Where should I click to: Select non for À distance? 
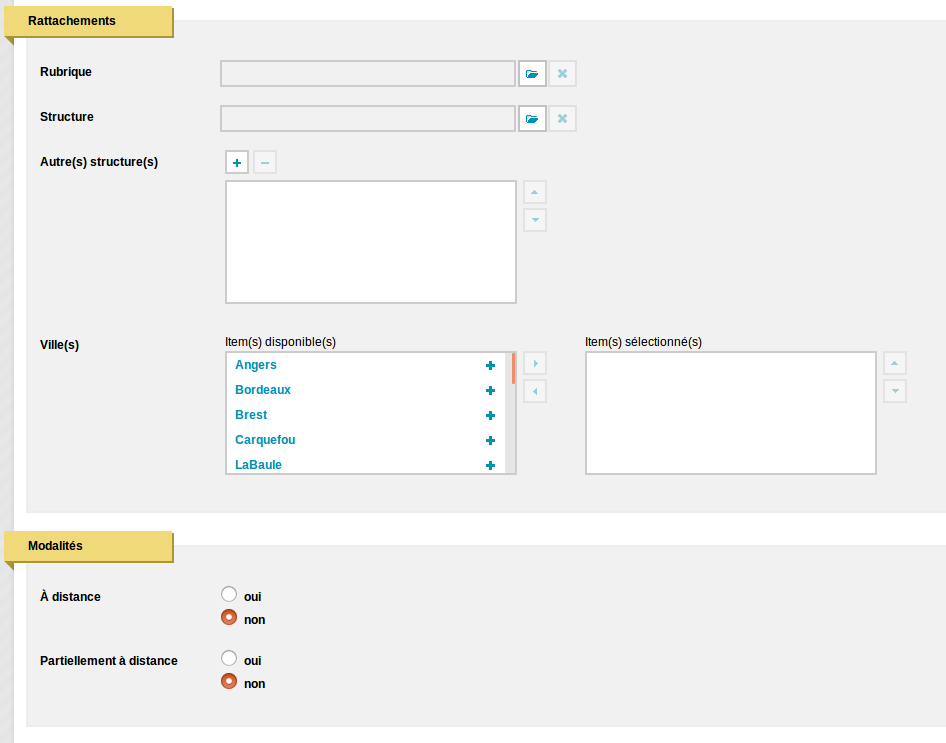[x=229, y=617]
